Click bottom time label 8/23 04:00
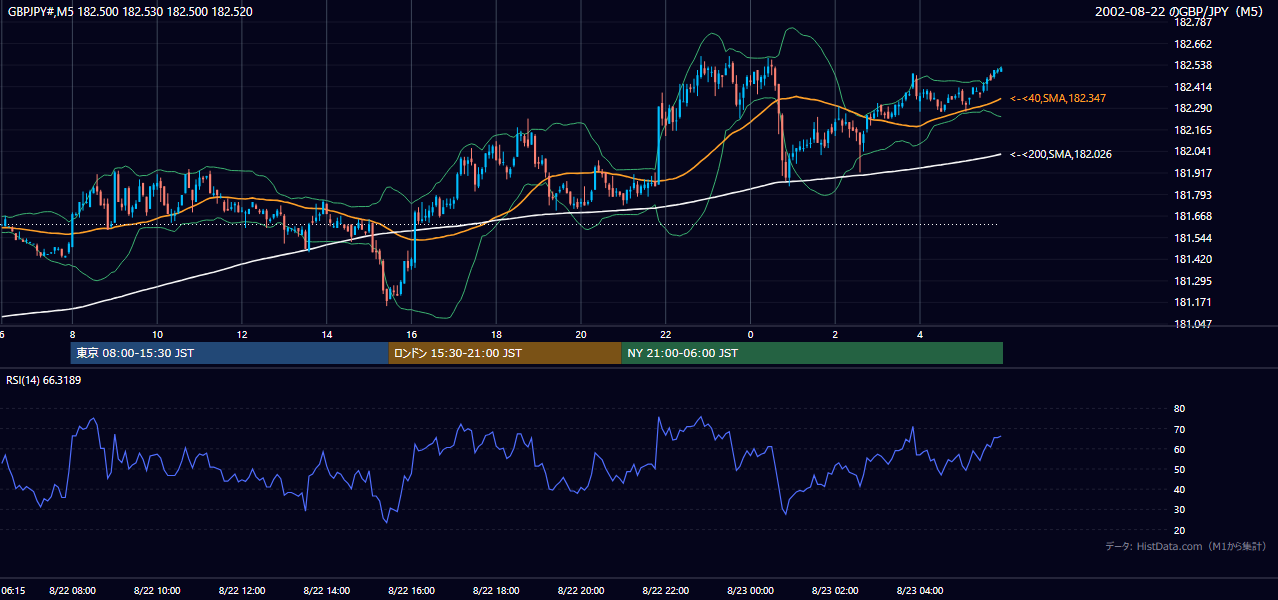The height and width of the screenshot is (600, 1278). click(x=919, y=591)
